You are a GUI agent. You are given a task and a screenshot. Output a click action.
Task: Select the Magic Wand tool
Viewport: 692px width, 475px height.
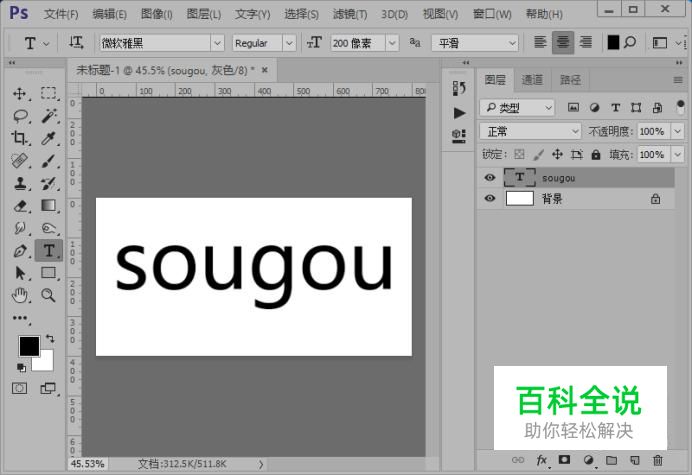pyautogui.click(x=48, y=116)
